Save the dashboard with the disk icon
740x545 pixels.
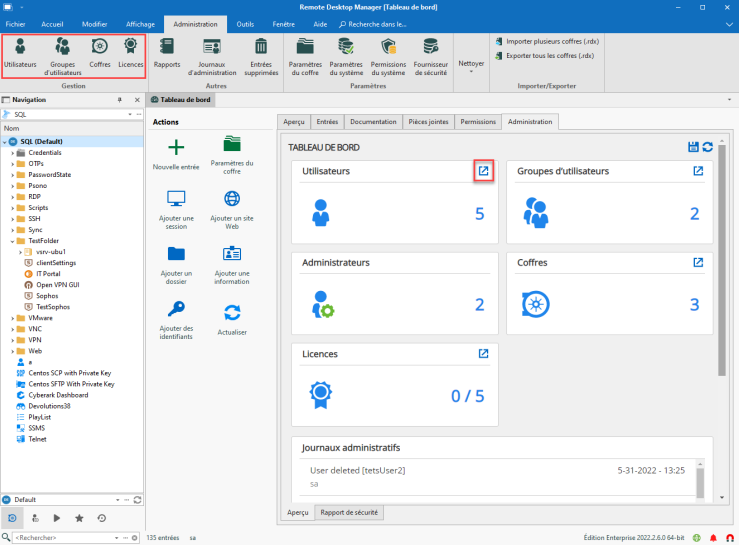[x=693, y=147]
